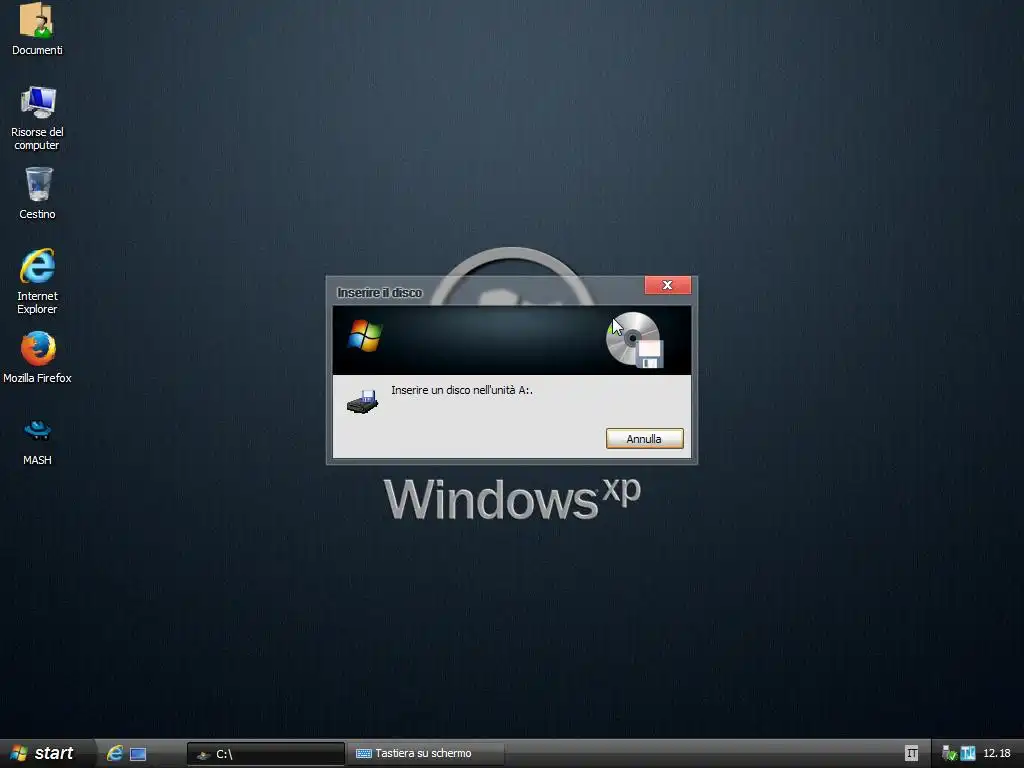Click the 'Inserire un disco nell'unità A:.' message
The image size is (1024, 768).
[x=462, y=390]
